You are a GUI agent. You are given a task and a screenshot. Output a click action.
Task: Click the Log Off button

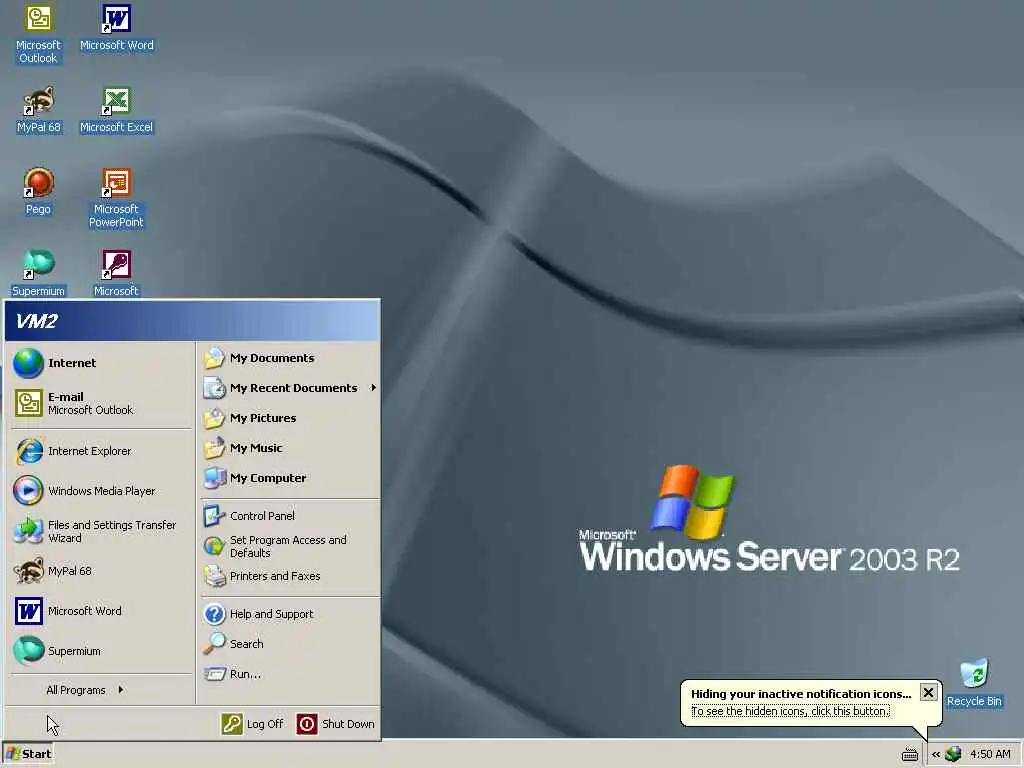pyautogui.click(x=253, y=724)
